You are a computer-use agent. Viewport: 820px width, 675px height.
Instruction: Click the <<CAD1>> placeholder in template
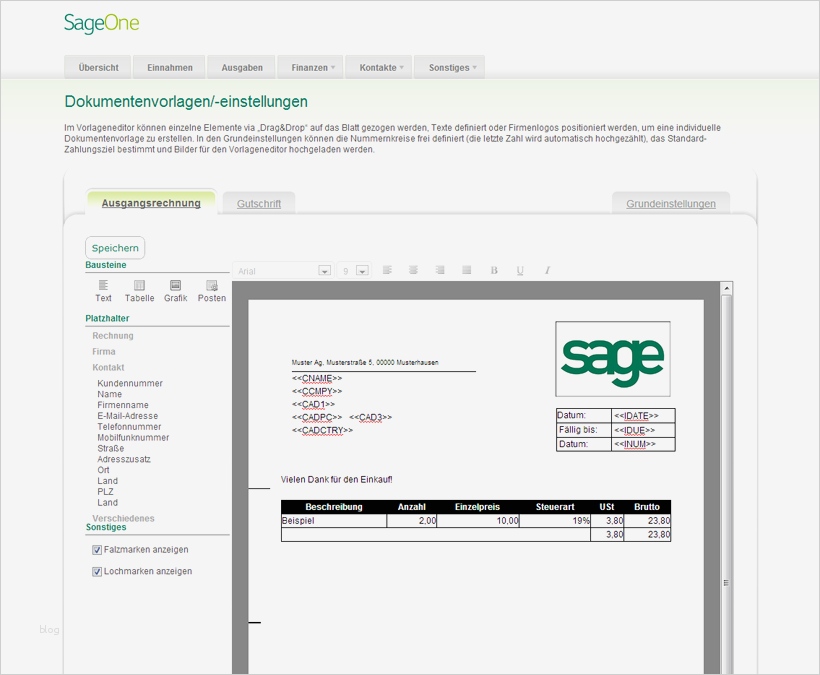(x=313, y=404)
